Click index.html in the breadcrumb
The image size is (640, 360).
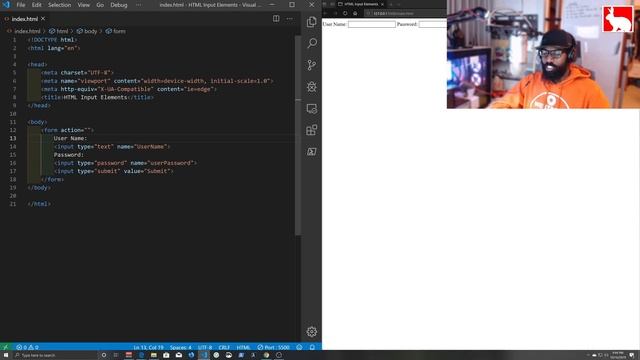(x=27, y=31)
